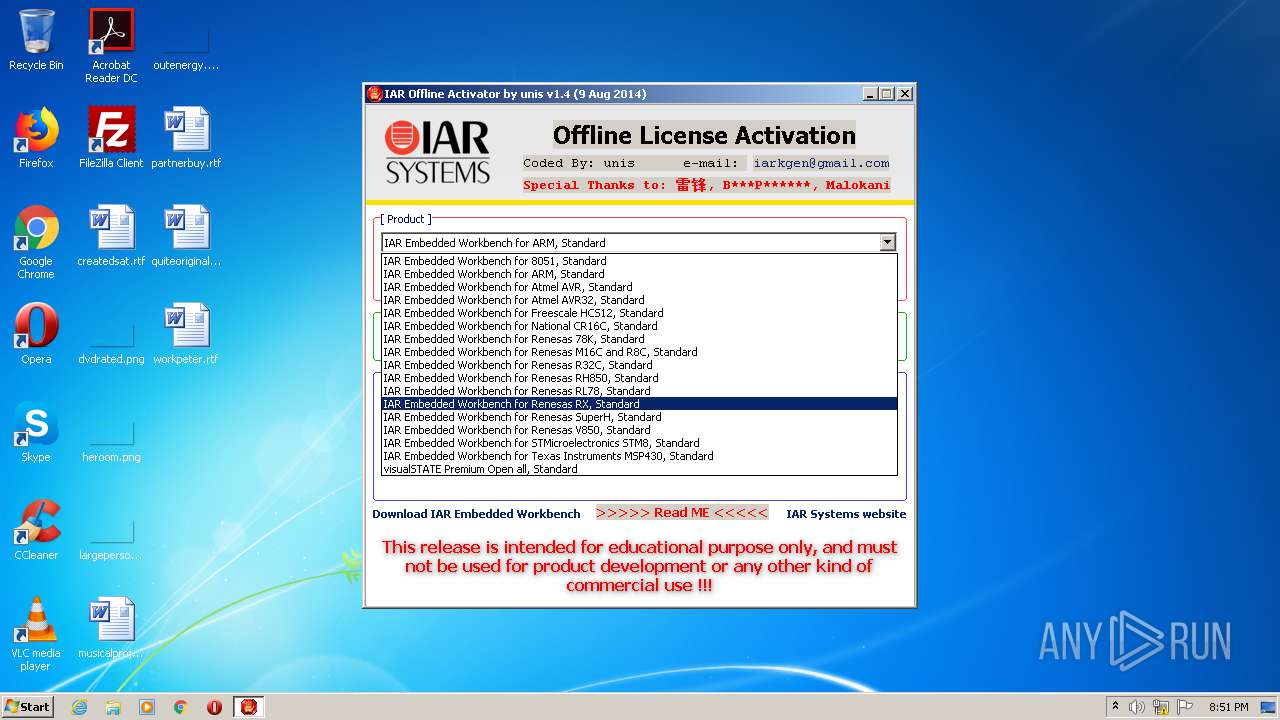
Task: Launch Acrobat Reader DC shortcut
Action: (x=111, y=46)
